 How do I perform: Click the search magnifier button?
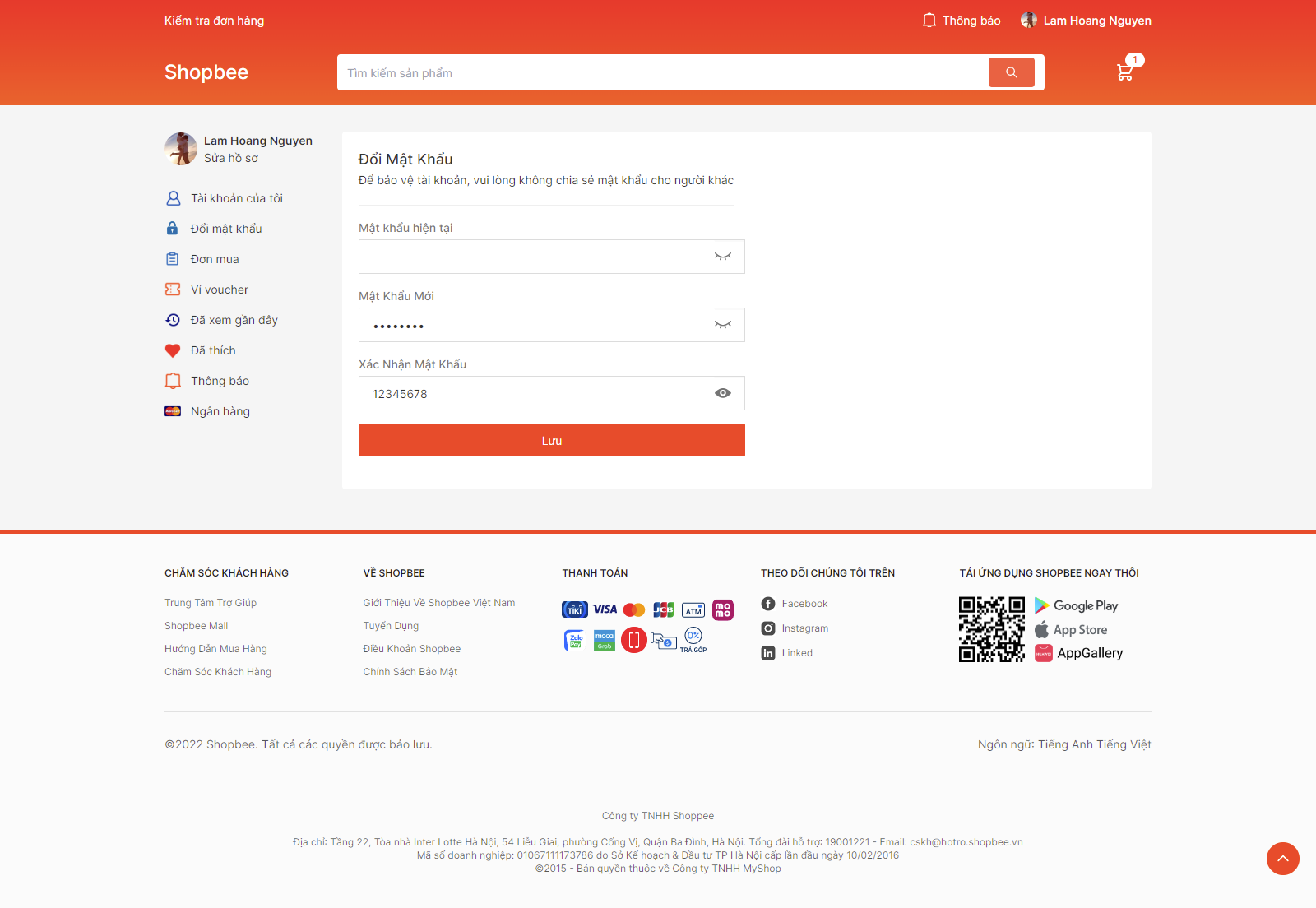[x=1011, y=72]
